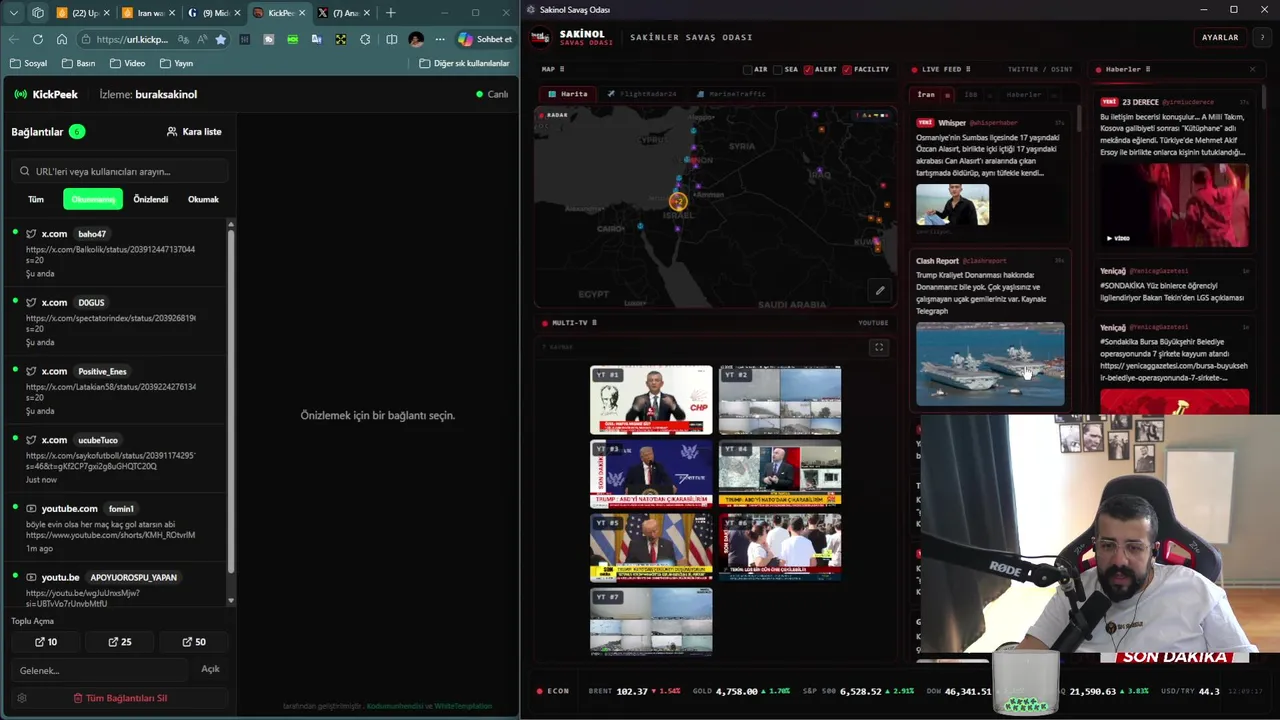
Task: Open browser settings and more menu
Action: pyautogui.click(x=440, y=39)
